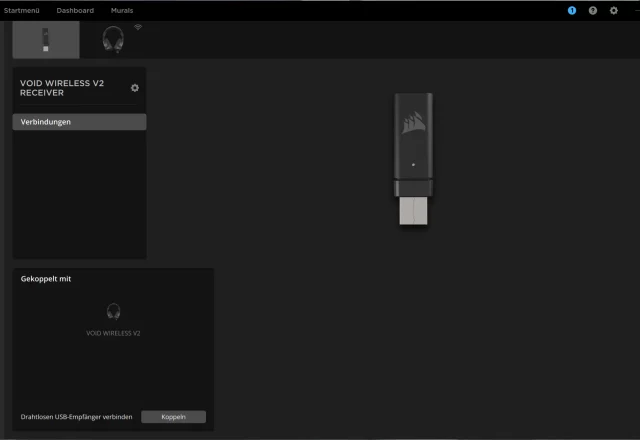
Task: Select Verbindungen in the side panel
Action: point(79,122)
